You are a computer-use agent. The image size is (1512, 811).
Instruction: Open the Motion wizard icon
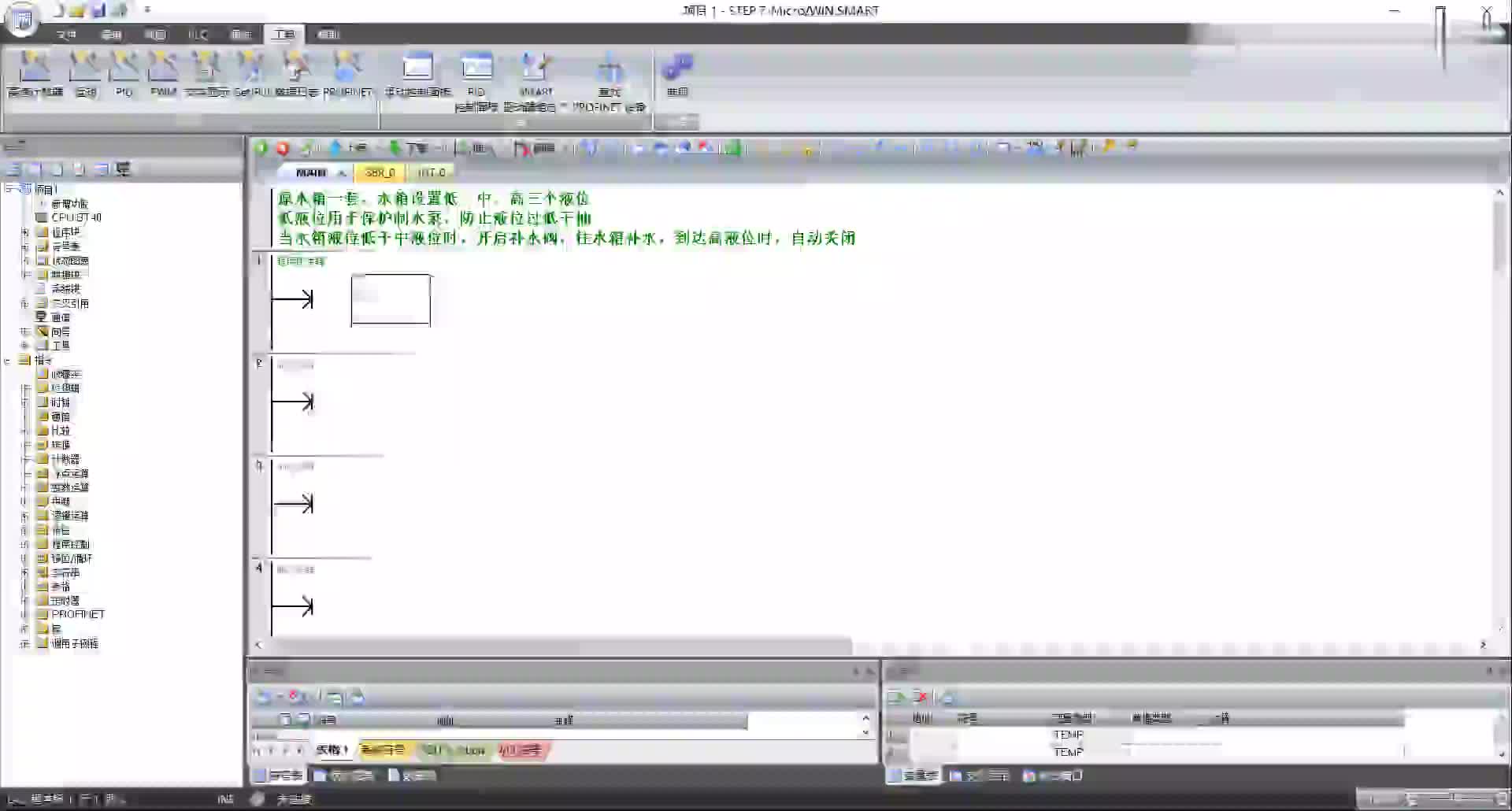(x=85, y=74)
